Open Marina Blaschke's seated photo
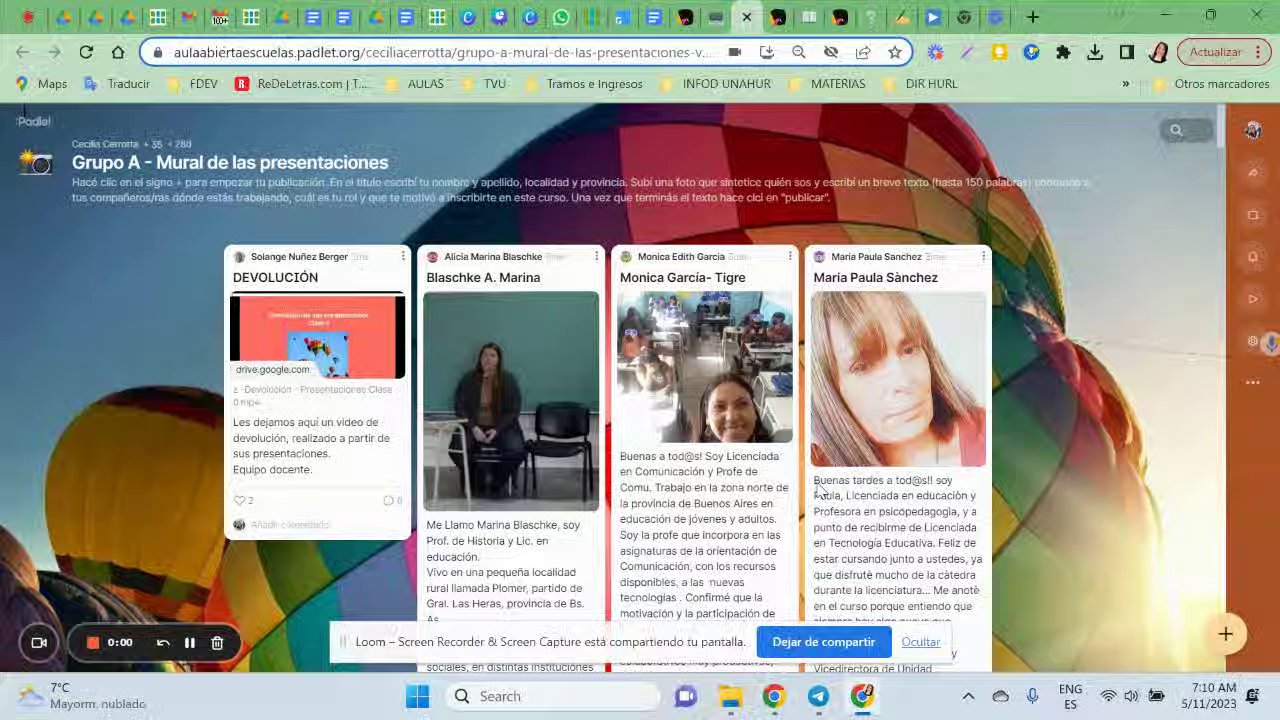The width and height of the screenshot is (1280, 720). coord(511,401)
